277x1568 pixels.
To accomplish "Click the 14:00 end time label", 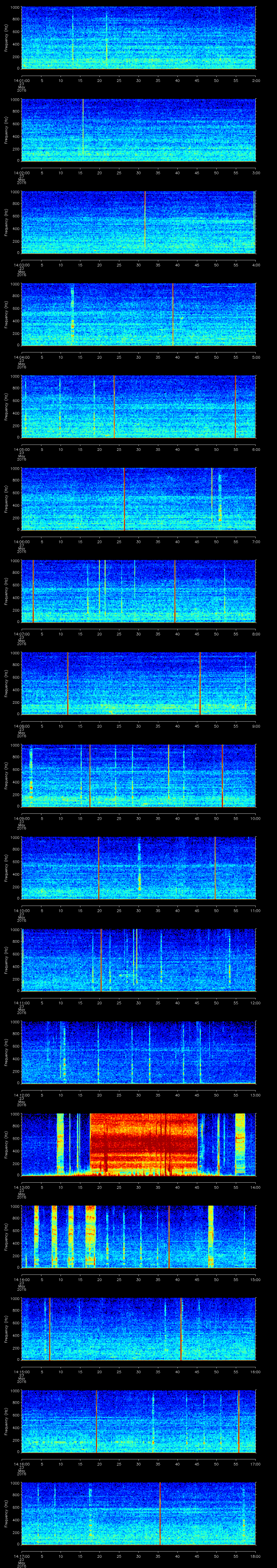I will click(255, 1187).
